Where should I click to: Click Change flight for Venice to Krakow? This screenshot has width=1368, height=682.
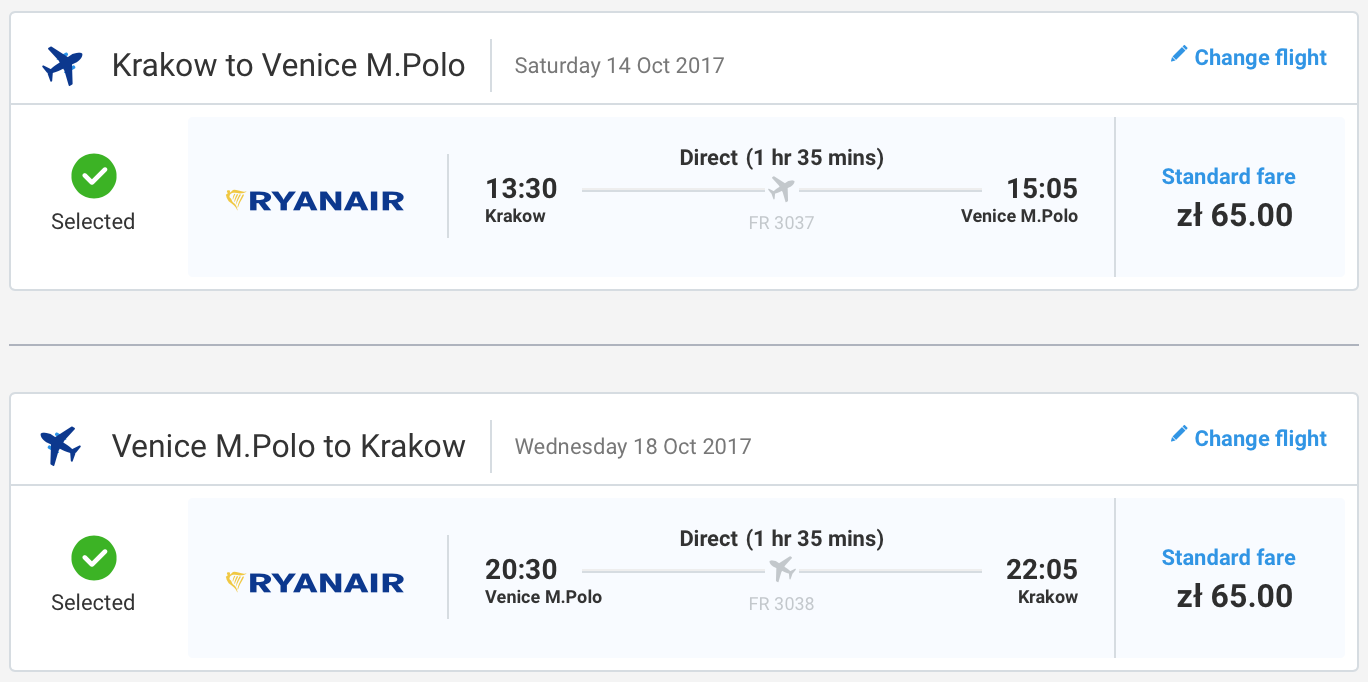pos(1260,439)
